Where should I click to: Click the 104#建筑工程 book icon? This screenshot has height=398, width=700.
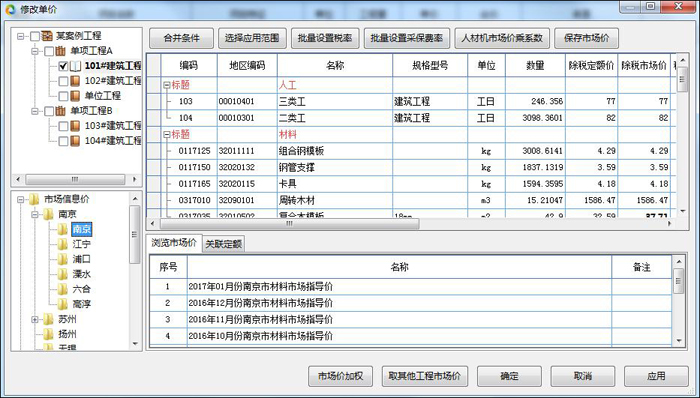[75, 141]
